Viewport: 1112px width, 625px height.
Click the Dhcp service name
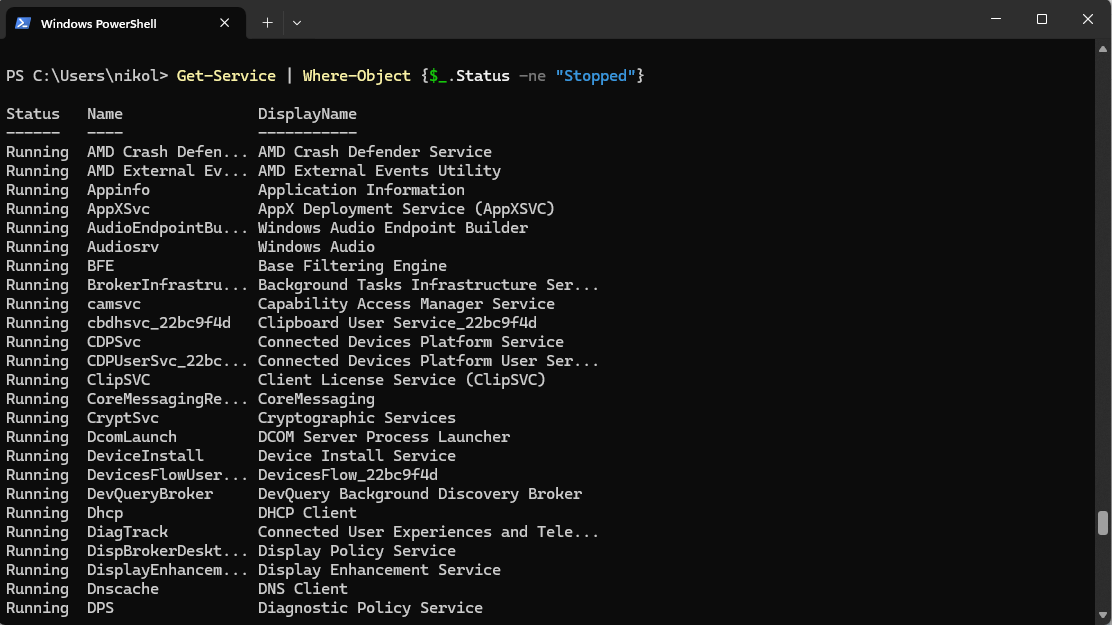(x=105, y=513)
